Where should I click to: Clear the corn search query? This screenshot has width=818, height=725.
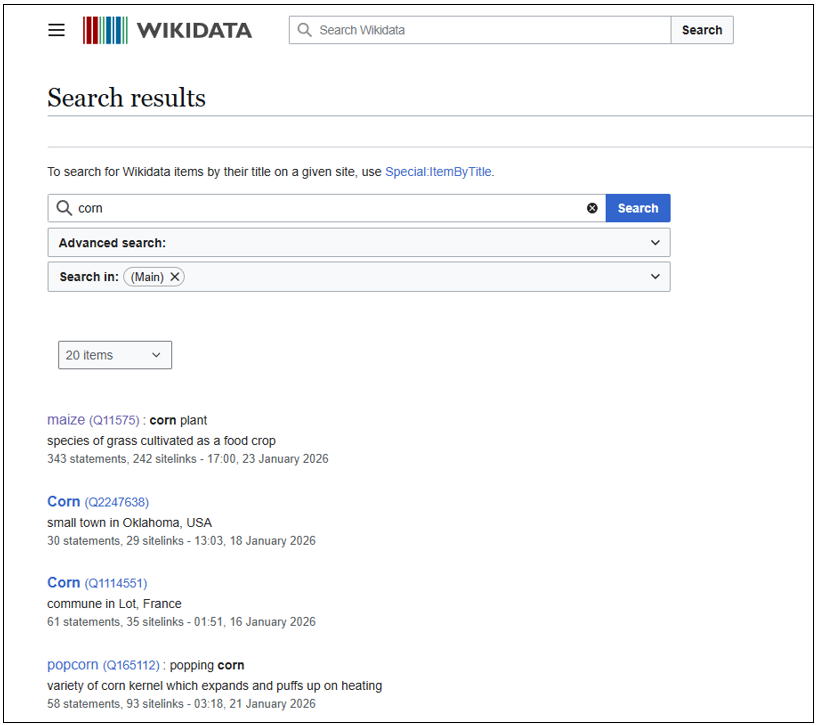[x=592, y=208]
